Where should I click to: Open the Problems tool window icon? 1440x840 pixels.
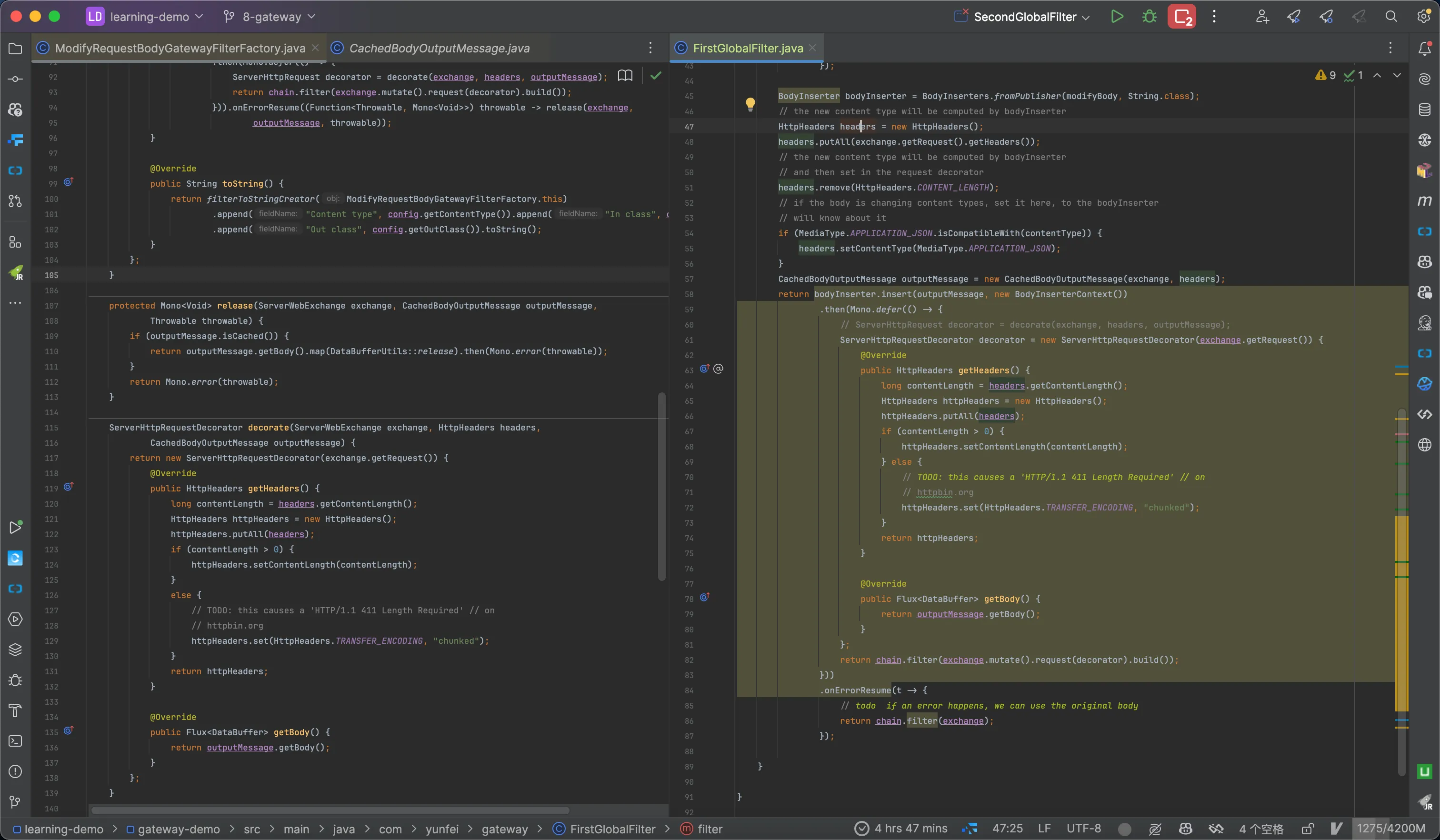15,771
